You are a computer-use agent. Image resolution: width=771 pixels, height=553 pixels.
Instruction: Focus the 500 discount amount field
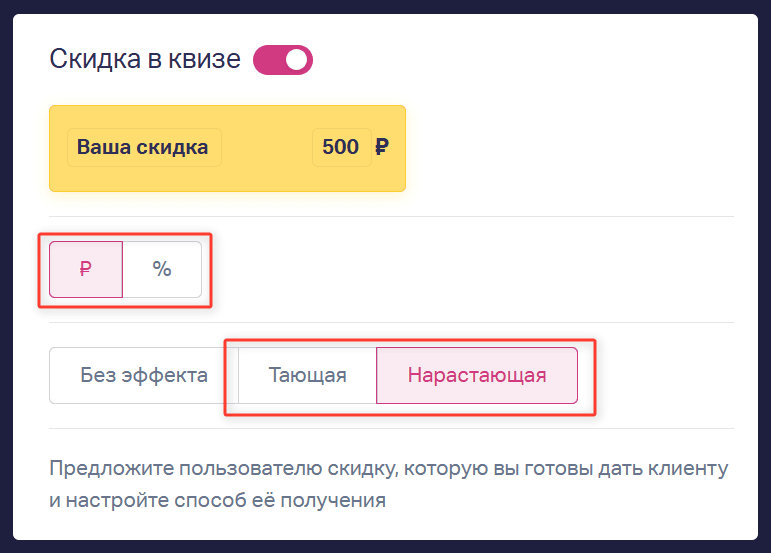click(341, 147)
